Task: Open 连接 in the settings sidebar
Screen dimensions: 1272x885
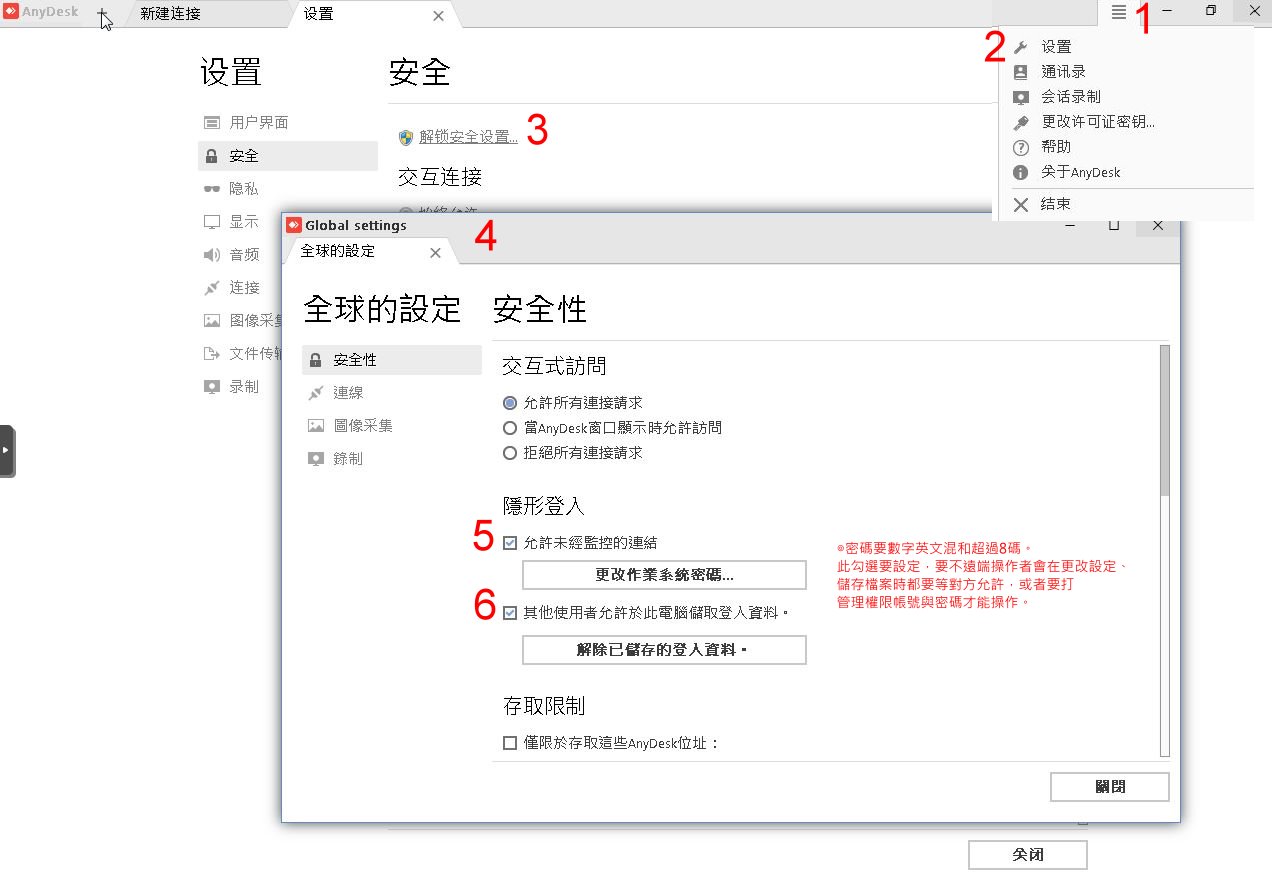Action: click(244, 287)
